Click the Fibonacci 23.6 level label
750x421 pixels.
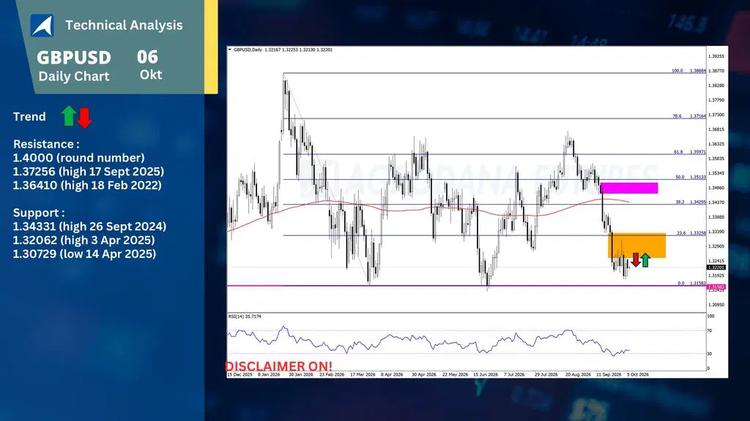point(681,233)
